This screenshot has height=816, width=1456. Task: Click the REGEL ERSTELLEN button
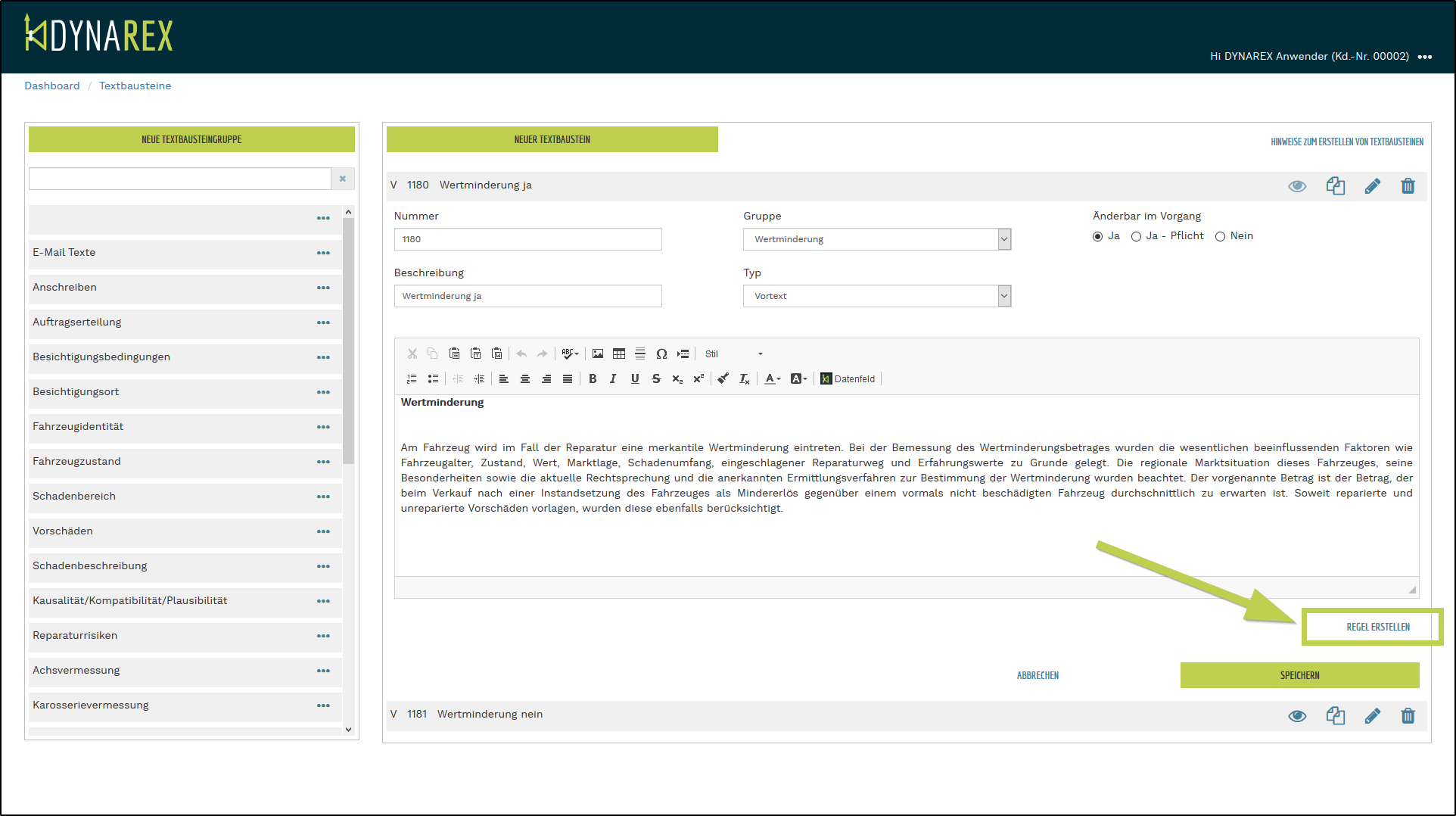pos(1377,627)
